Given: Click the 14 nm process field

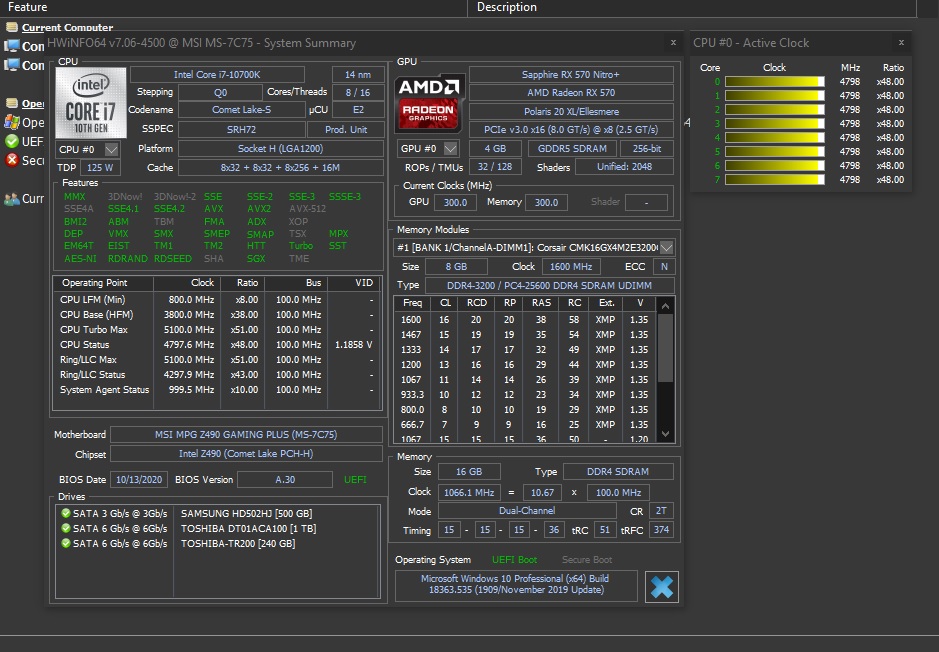Looking at the screenshot, I should pos(358,75).
